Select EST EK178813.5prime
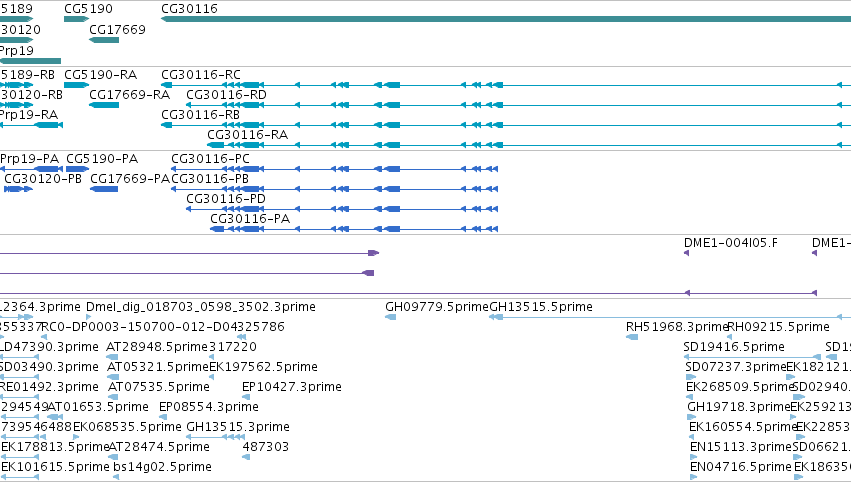Screen dimensions: 851x482 (20, 457)
